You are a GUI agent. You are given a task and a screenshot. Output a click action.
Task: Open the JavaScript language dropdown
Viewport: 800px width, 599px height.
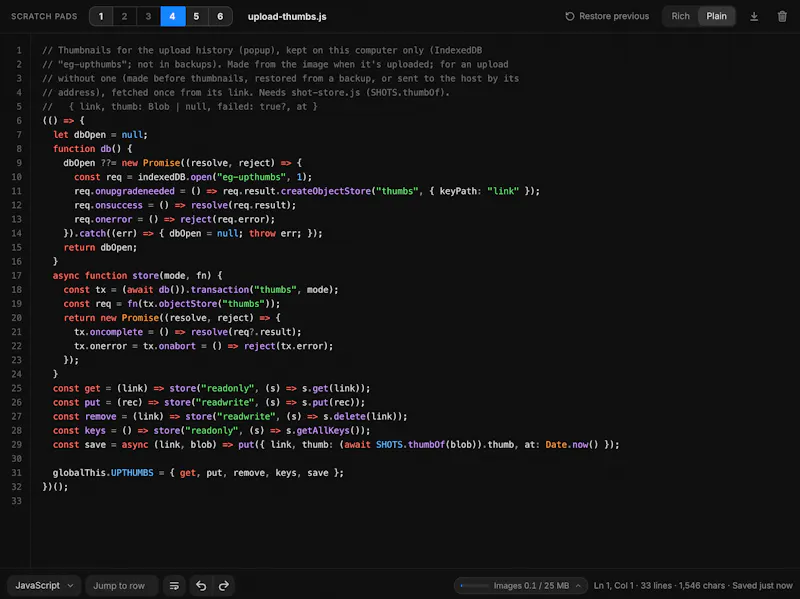click(x=44, y=585)
